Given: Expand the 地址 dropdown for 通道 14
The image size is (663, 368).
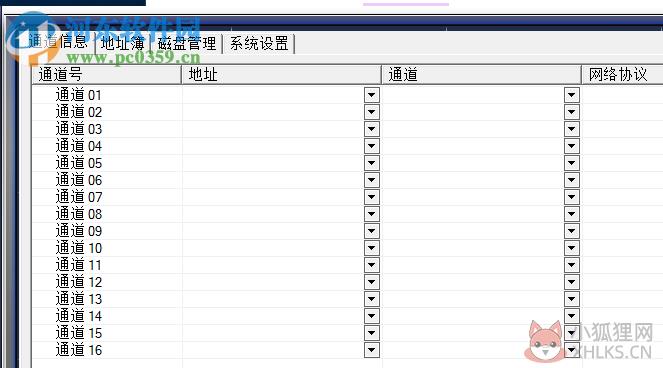Looking at the screenshot, I should point(372,316).
